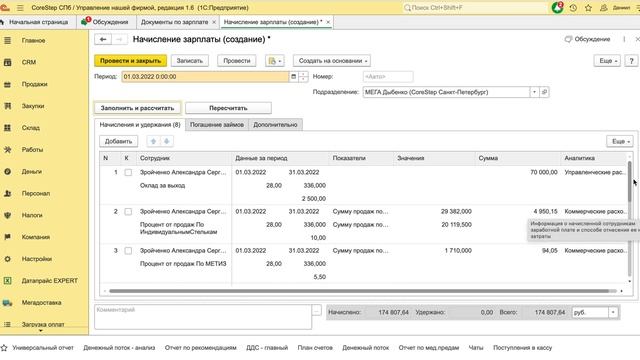Tick the checkbox in row 1

pos(128,172)
